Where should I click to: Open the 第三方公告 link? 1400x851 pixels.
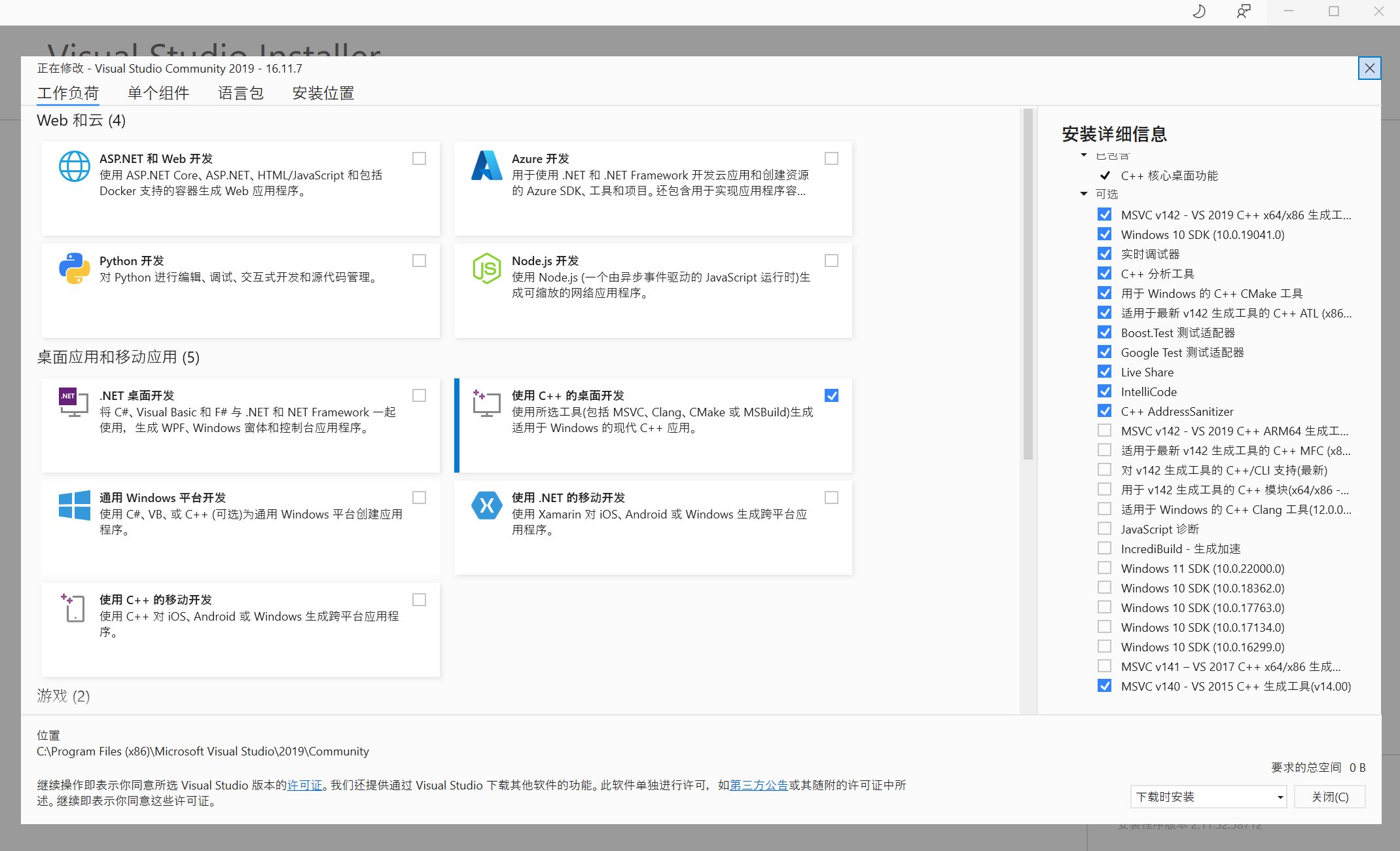tap(759, 785)
